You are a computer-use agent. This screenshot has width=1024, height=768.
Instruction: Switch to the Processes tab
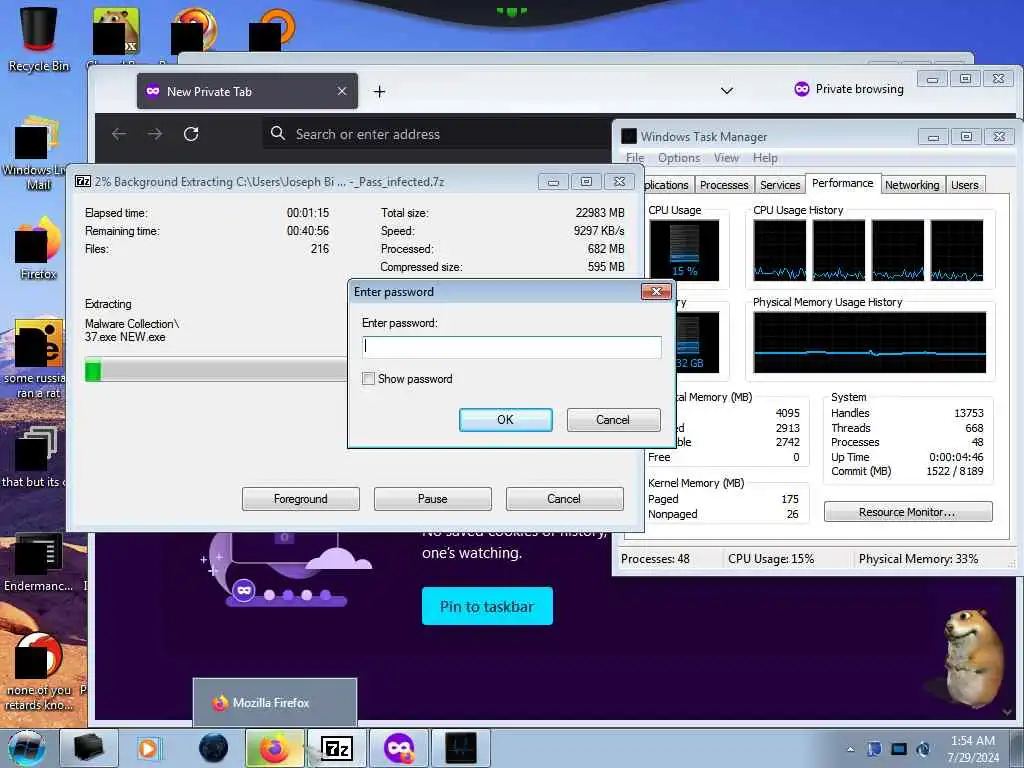pyautogui.click(x=724, y=185)
